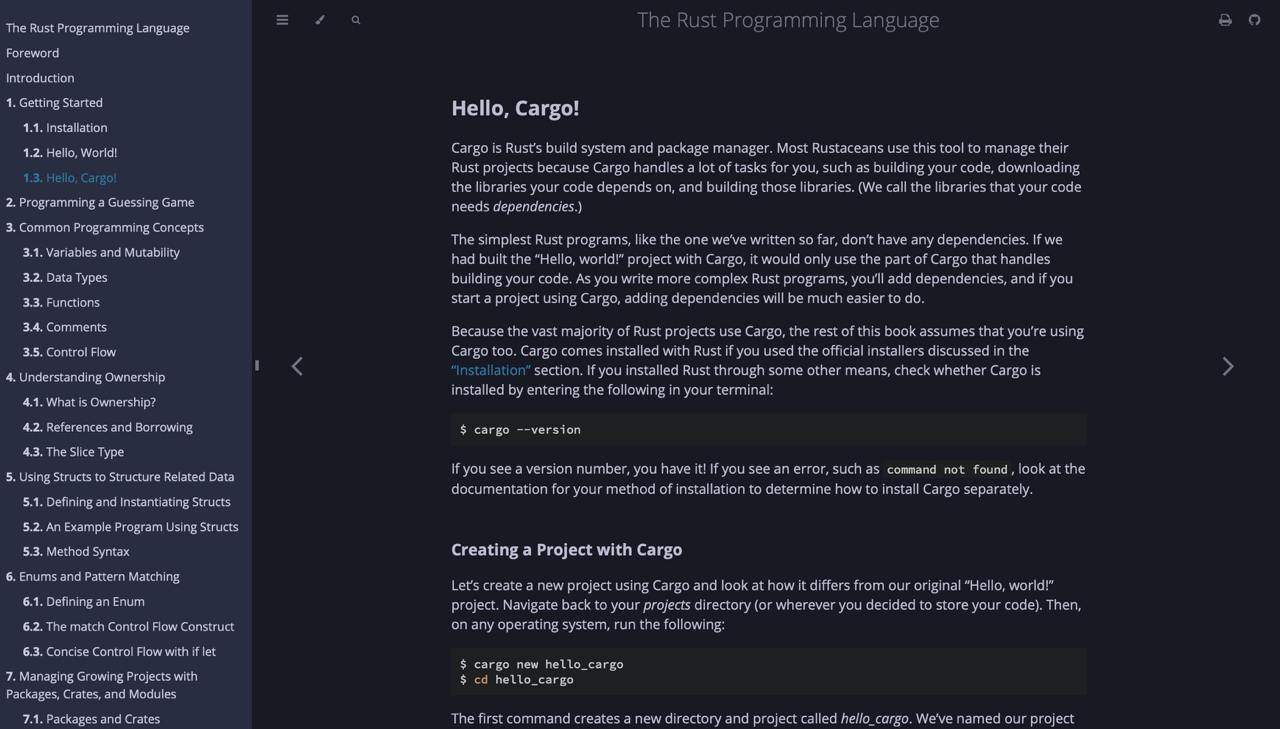Open the GitHub repository icon
The height and width of the screenshot is (729, 1280).
1254,20
